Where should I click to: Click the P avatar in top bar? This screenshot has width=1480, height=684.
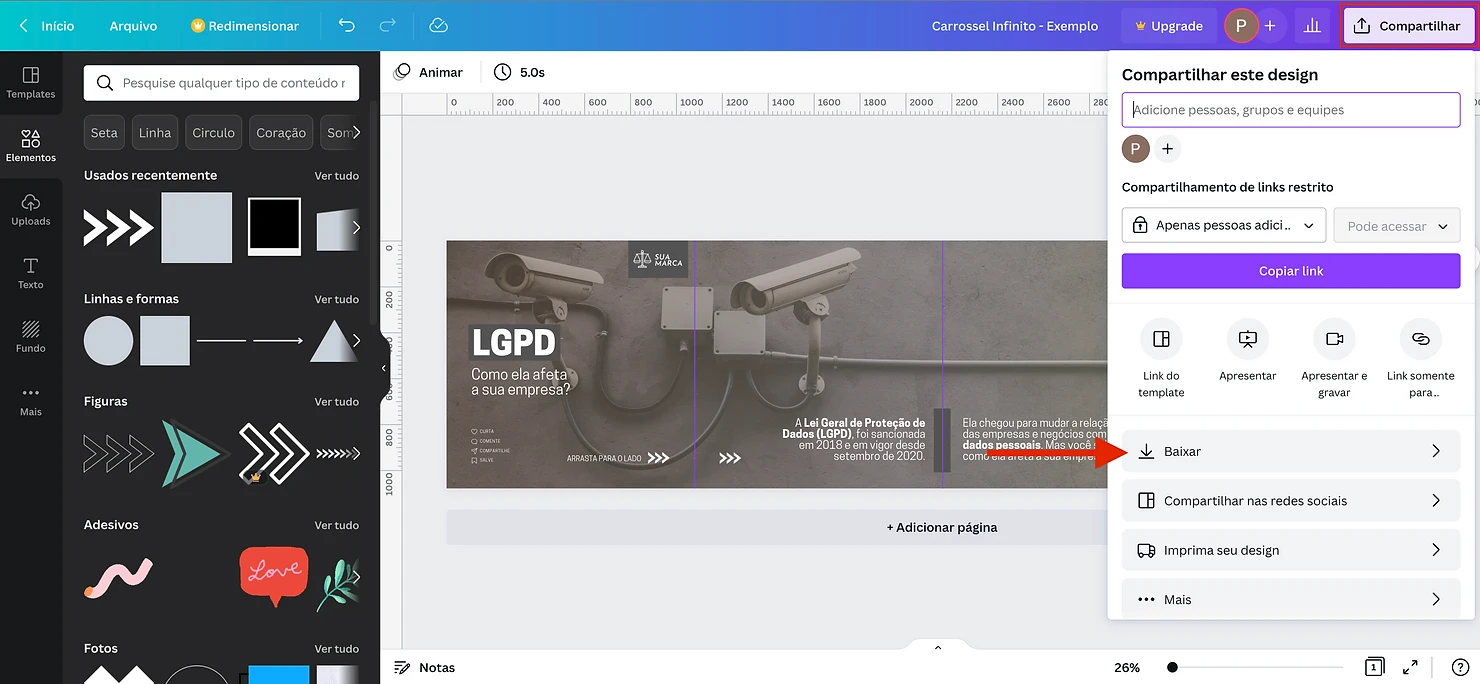click(1241, 26)
